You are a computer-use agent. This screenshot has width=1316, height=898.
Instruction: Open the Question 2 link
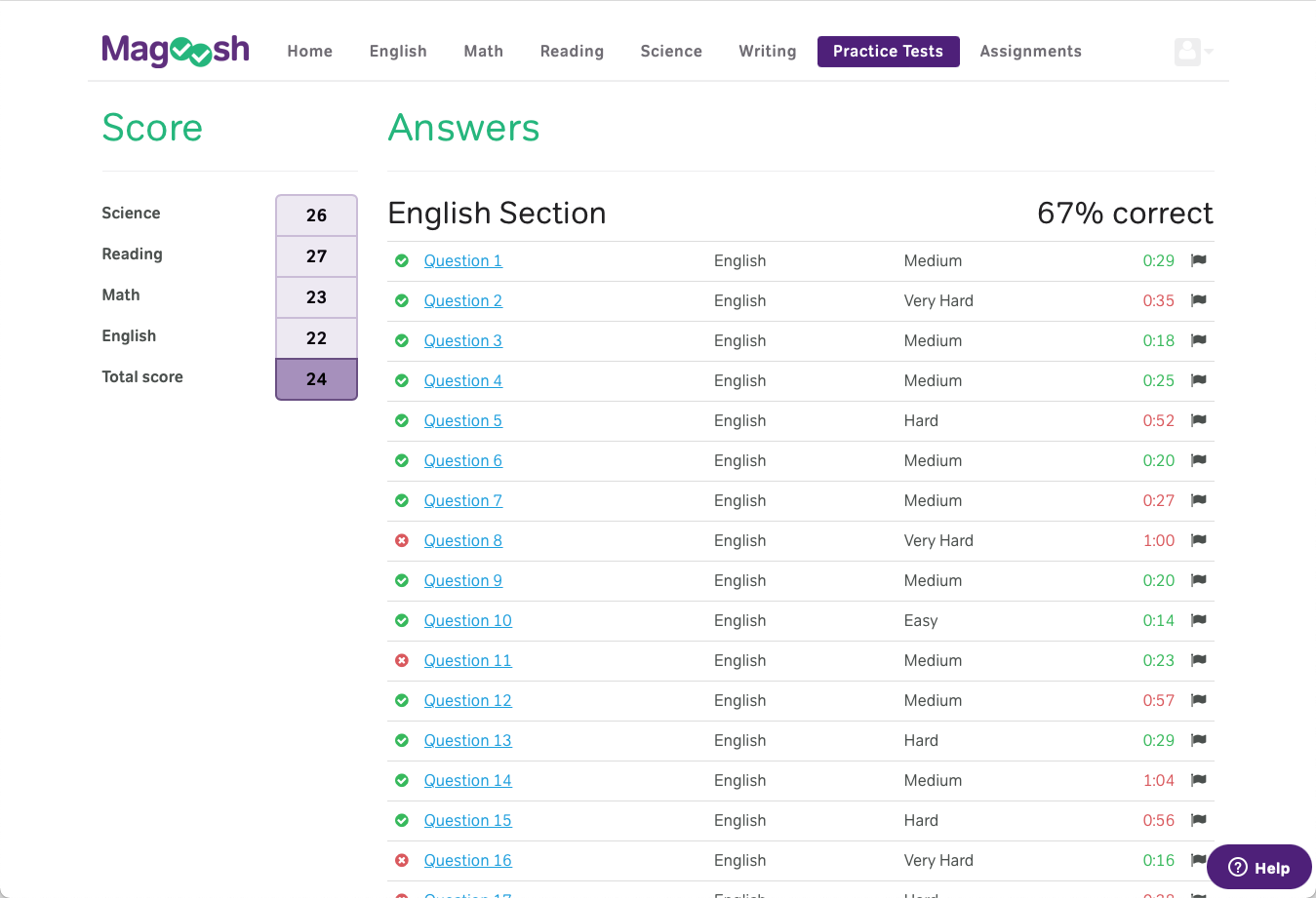pos(463,300)
